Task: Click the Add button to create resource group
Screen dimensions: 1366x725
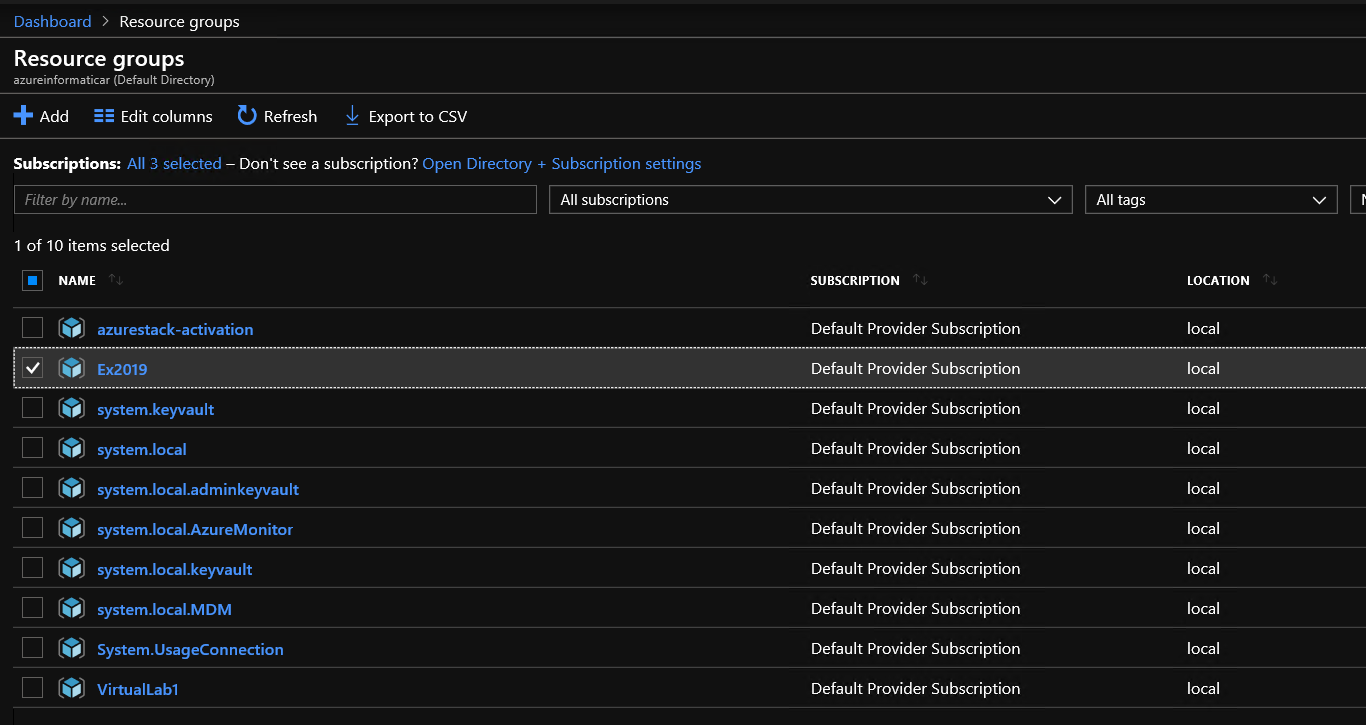Action: pos(41,116)
